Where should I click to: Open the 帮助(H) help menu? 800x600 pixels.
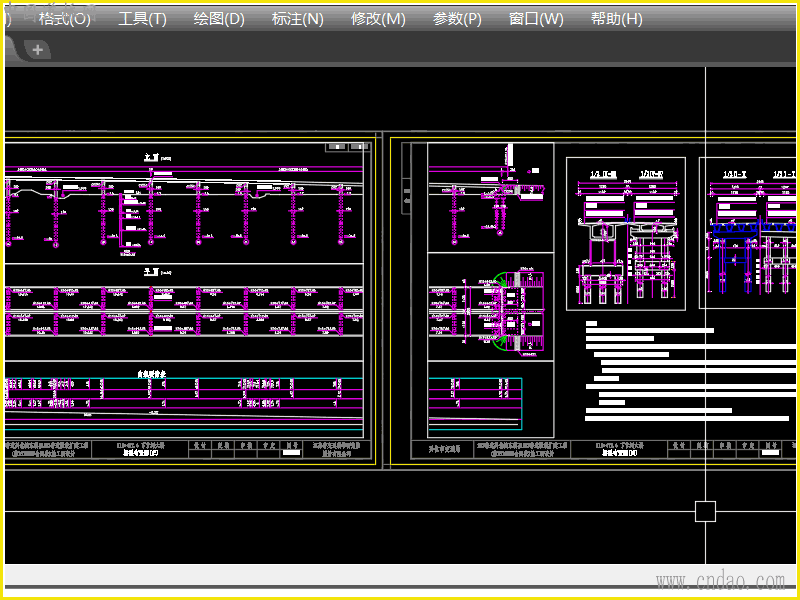coord(616,19)
